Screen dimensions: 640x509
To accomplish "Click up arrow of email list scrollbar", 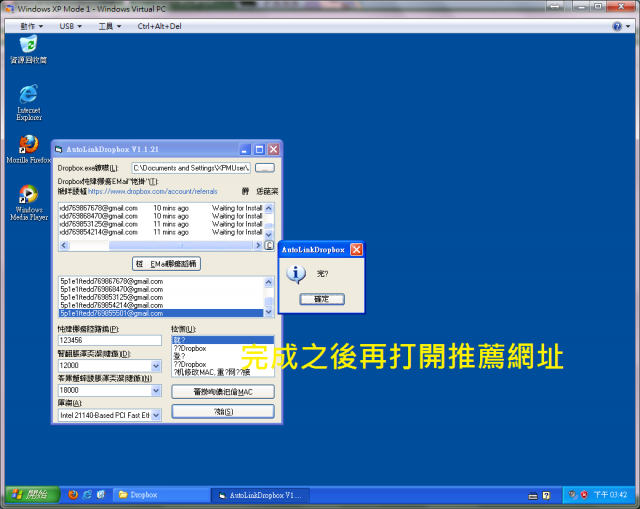I will coord(269,282).
